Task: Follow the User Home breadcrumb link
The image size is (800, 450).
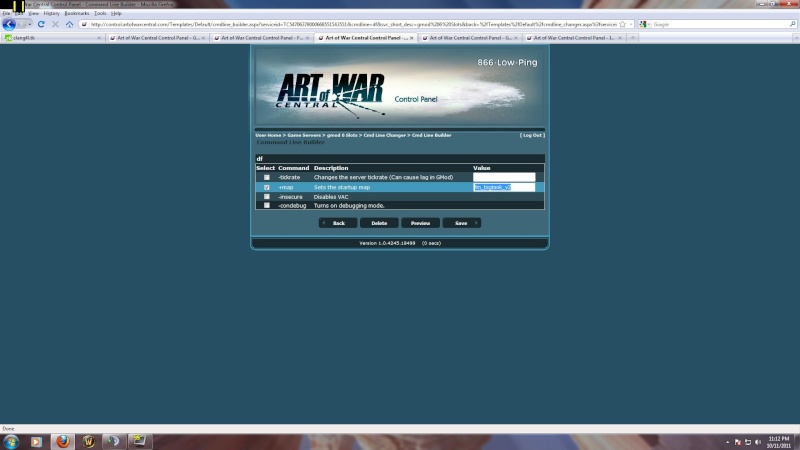Action: 268,135
